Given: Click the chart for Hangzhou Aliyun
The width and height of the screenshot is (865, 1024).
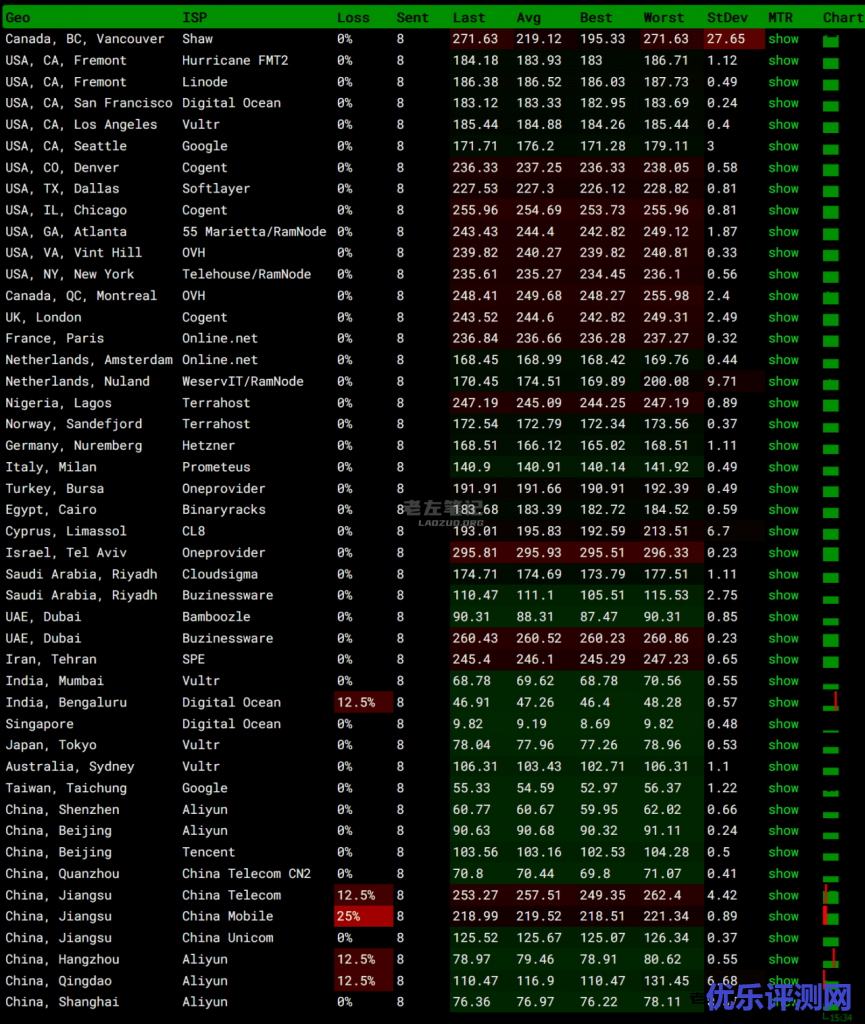Looking at the screenshot, I should 830,959.
